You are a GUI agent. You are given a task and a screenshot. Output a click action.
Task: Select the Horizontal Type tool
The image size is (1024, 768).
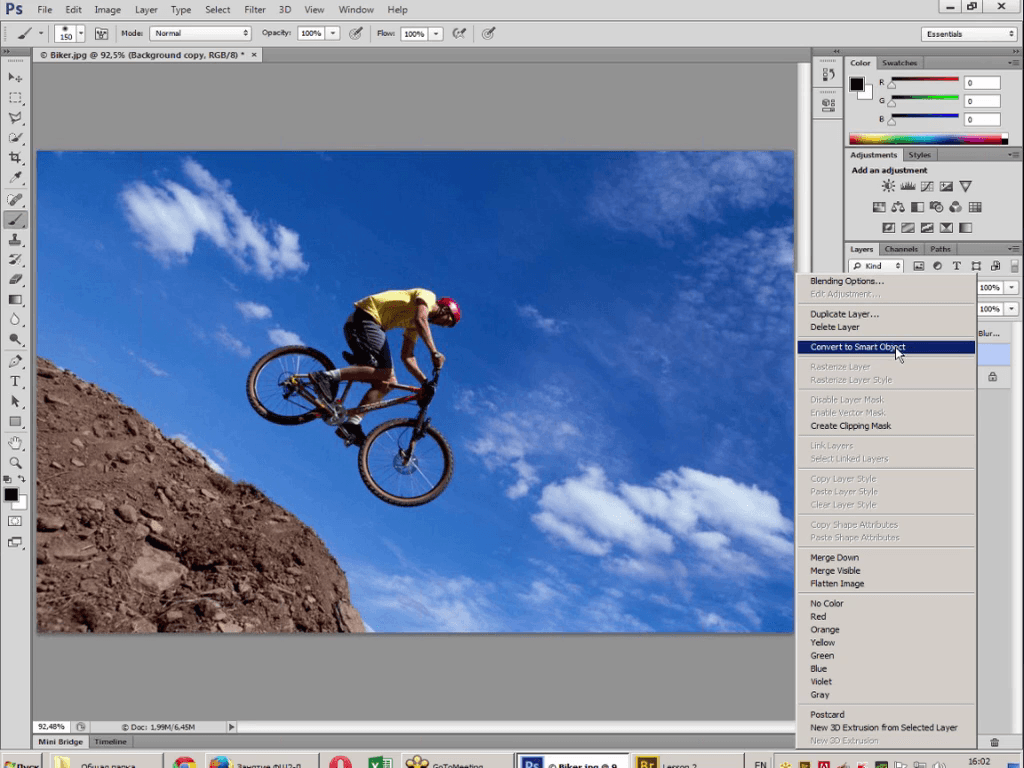point(15,381)
